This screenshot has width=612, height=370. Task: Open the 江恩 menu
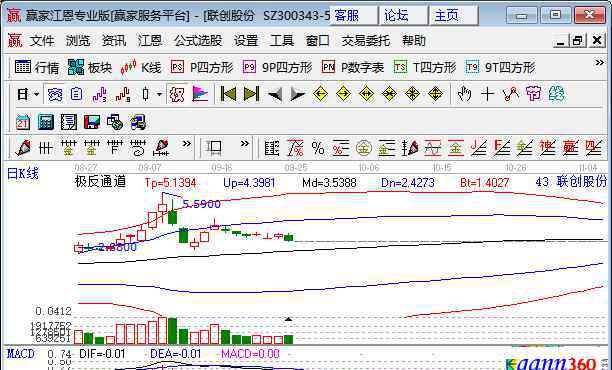tap(150, 41)
